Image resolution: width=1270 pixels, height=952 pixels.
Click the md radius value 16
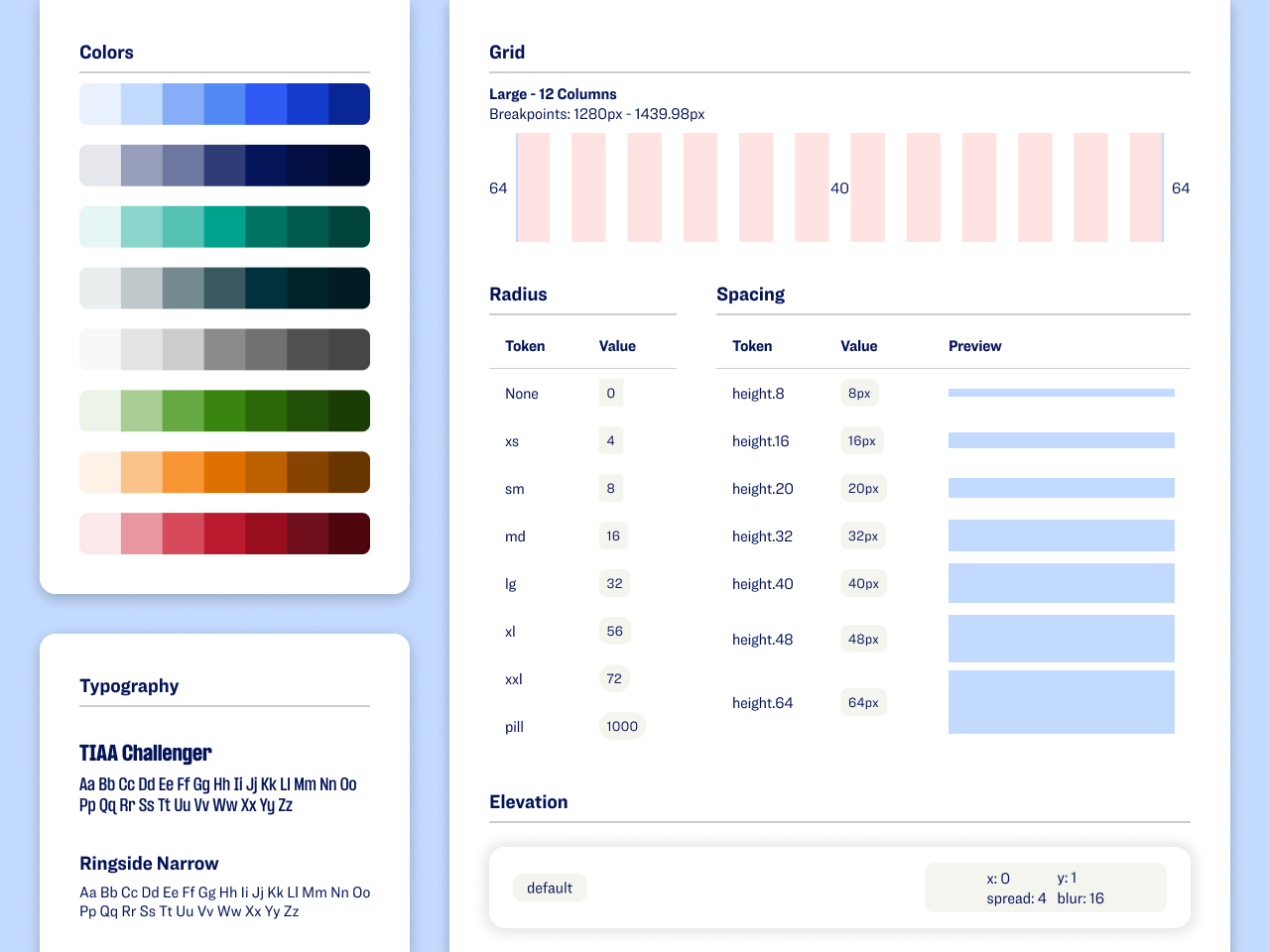point(613,535)
